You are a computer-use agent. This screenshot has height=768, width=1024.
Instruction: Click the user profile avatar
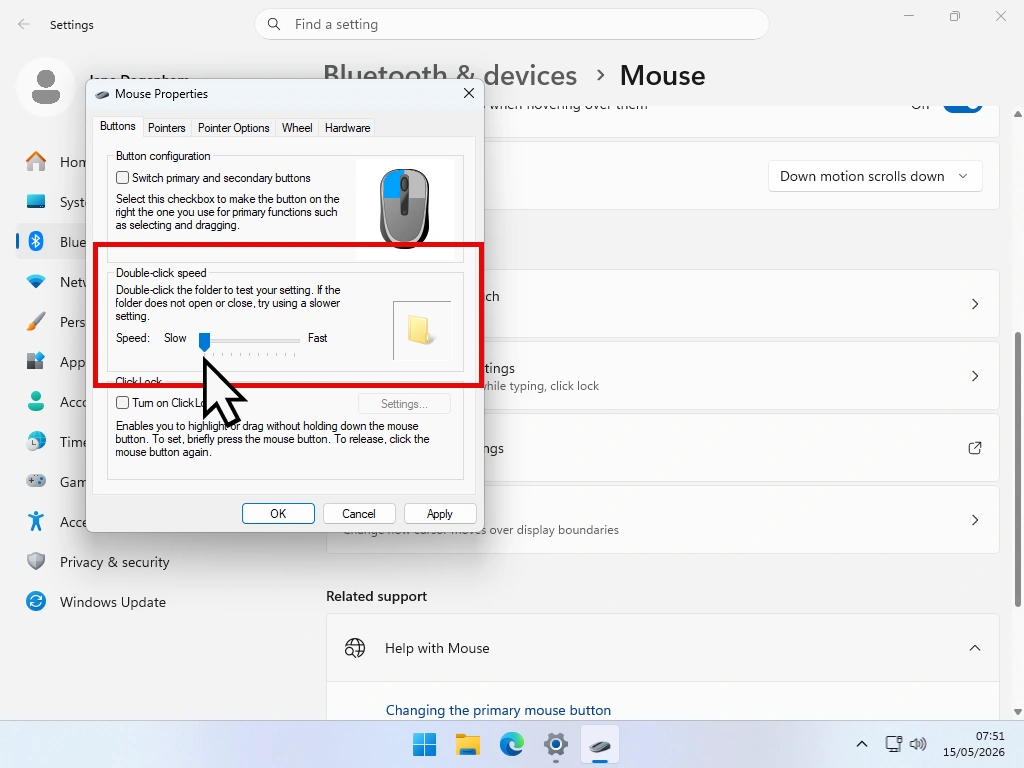tap(46, 88)
